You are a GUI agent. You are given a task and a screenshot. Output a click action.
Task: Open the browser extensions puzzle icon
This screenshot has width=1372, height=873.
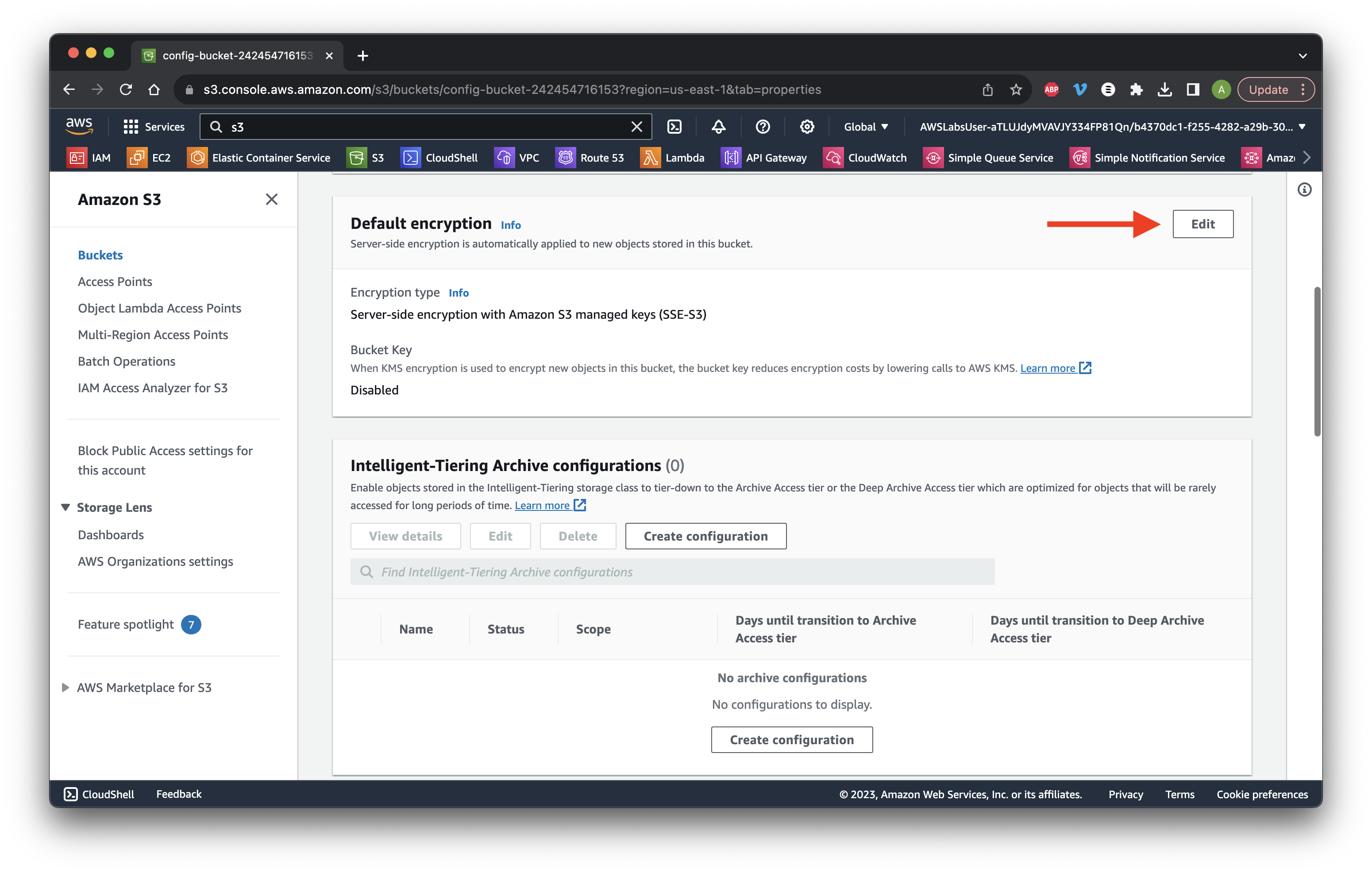(1136, 89)
